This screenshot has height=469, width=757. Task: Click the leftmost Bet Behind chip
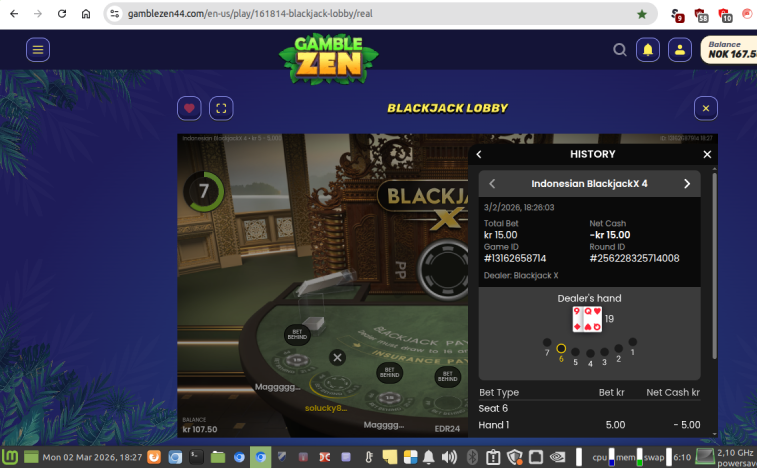297,334
